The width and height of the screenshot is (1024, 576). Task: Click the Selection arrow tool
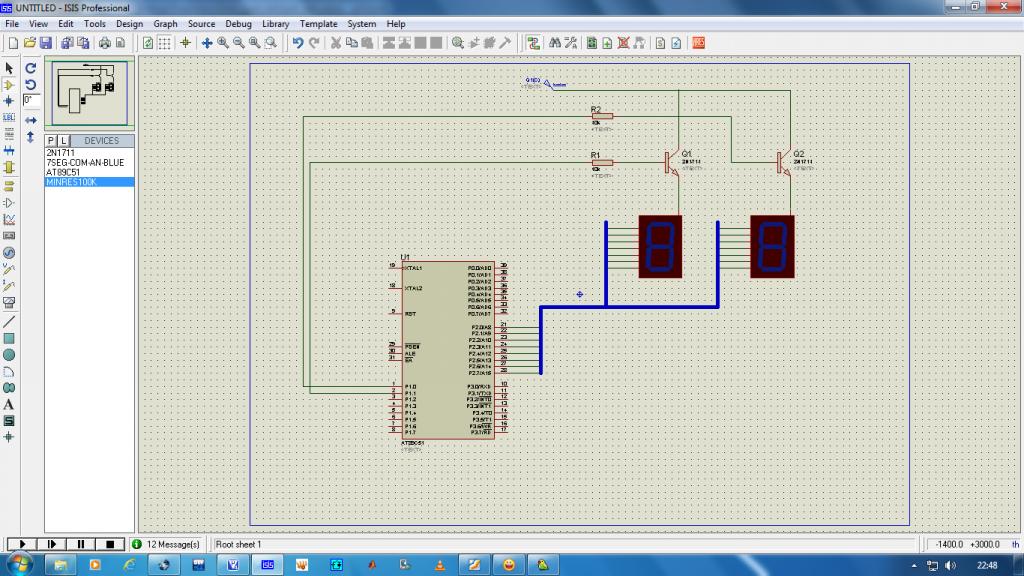click(x=9, y=68)
